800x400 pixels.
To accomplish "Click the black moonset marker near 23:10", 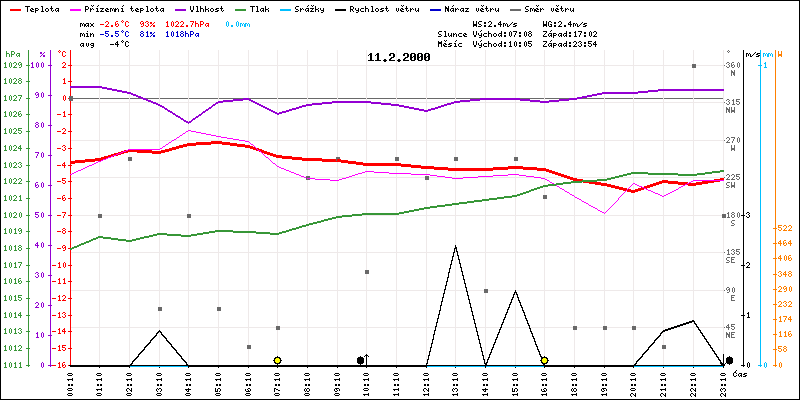I will 730,360.
